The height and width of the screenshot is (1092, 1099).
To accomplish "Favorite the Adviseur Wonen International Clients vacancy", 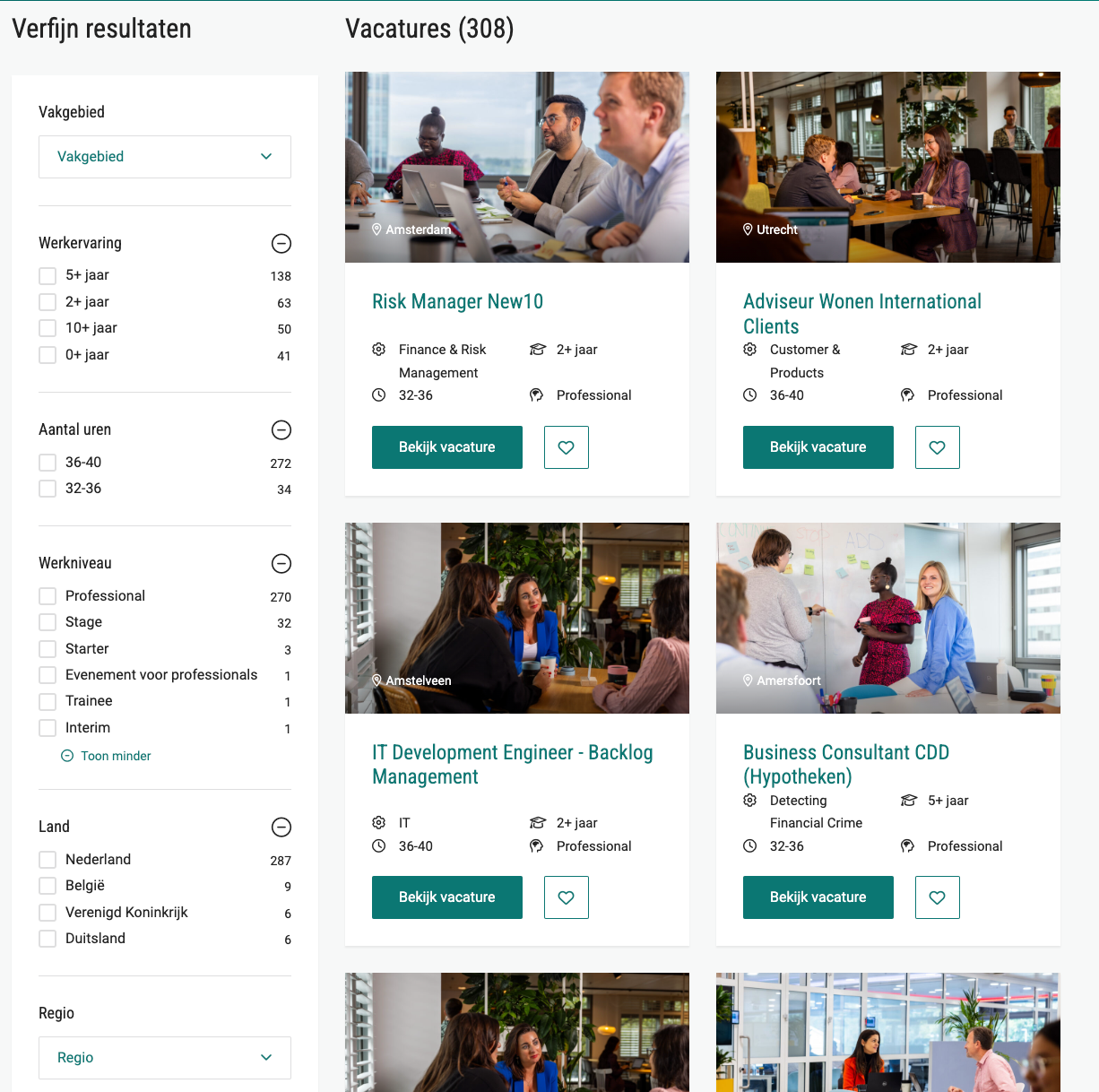I will pos(938,447).
